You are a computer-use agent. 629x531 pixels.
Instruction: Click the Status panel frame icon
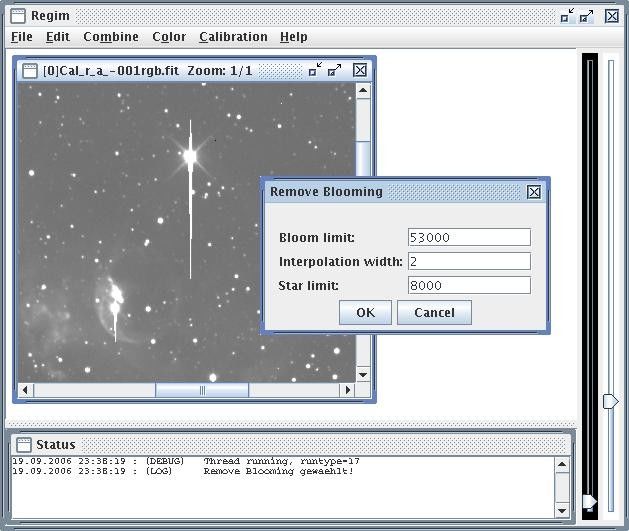coord(24,444)
